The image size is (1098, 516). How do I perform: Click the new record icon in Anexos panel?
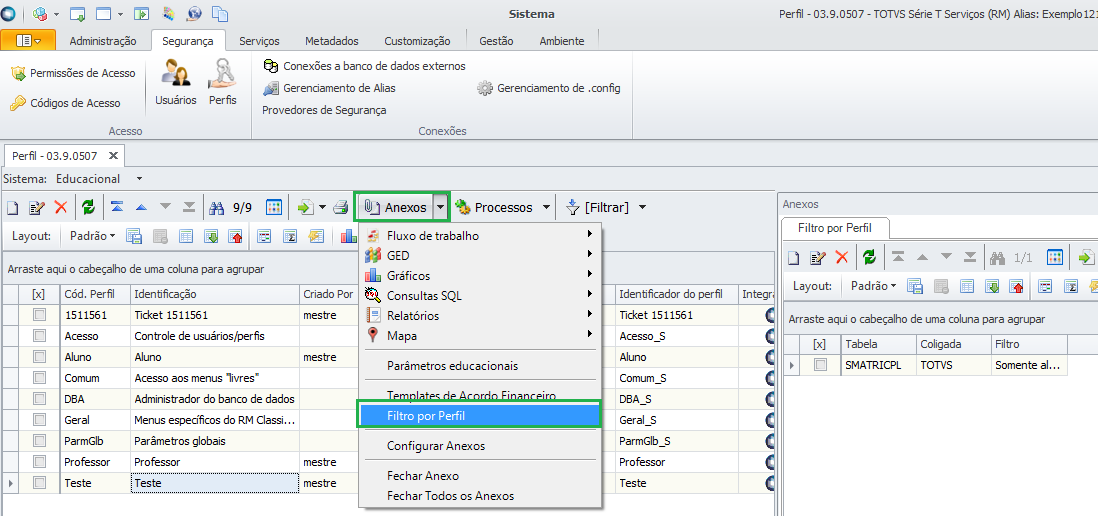pos(793,257)
